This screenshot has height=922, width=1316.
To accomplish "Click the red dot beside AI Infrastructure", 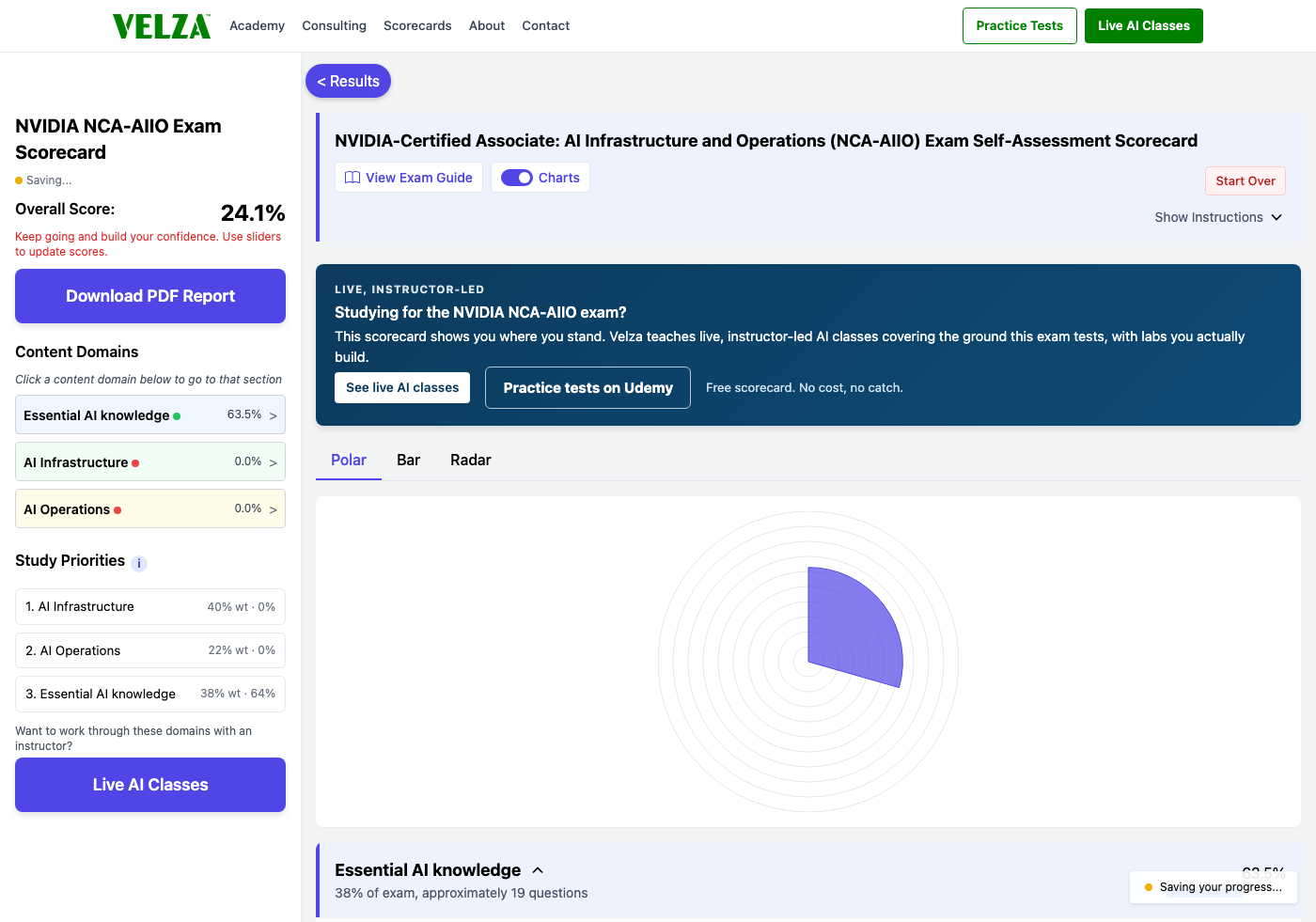I will pos(135,462).
